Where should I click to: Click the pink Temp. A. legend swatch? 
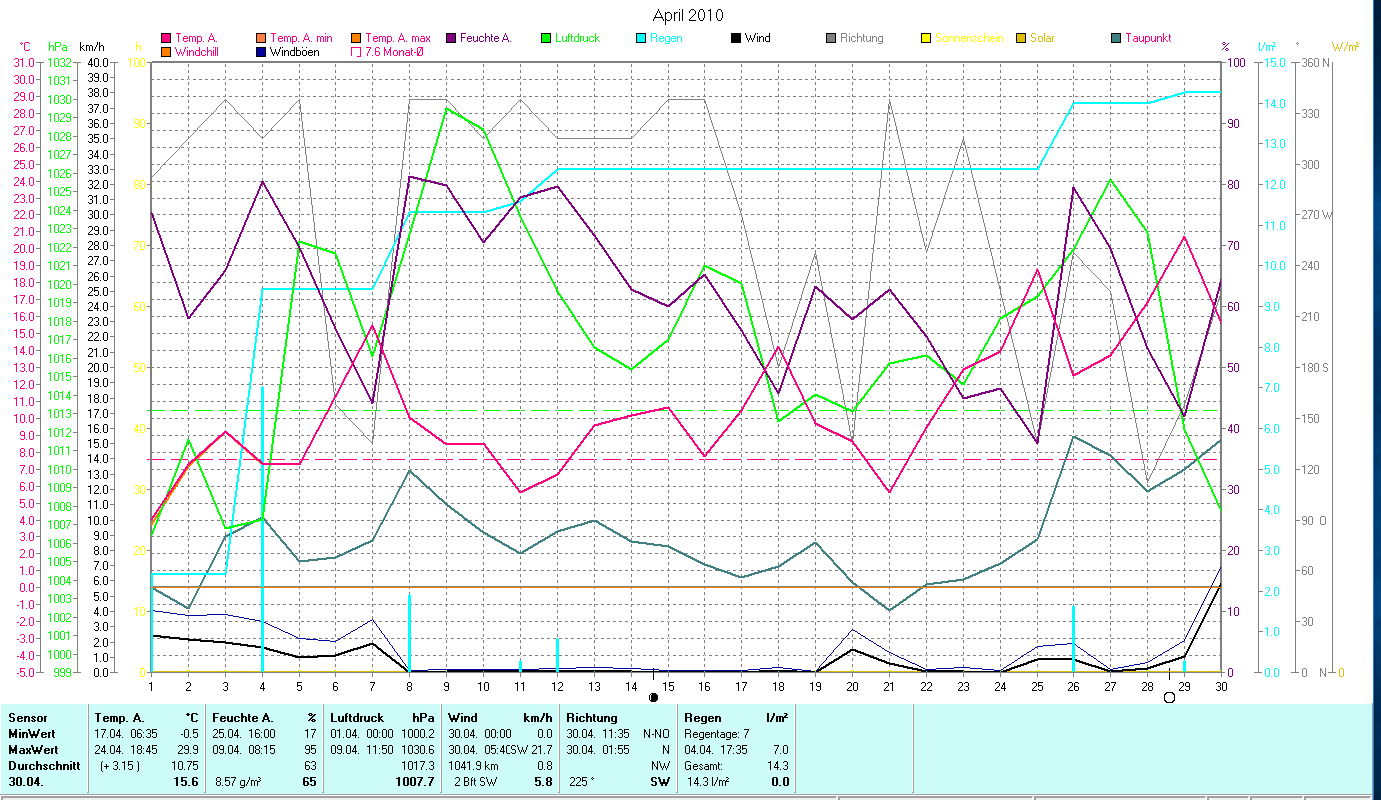click(x=166, y=38)
